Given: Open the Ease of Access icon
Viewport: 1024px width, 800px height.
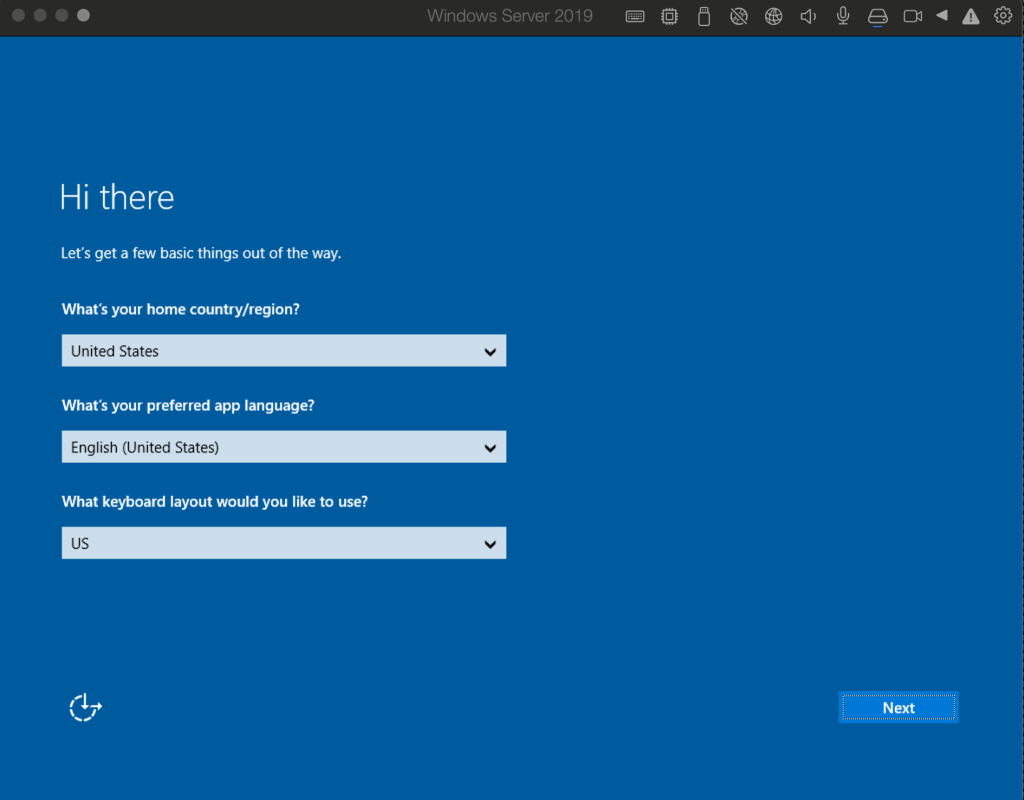Looking at the screenshot, I should pyautogui.click(x=86, y=707).
